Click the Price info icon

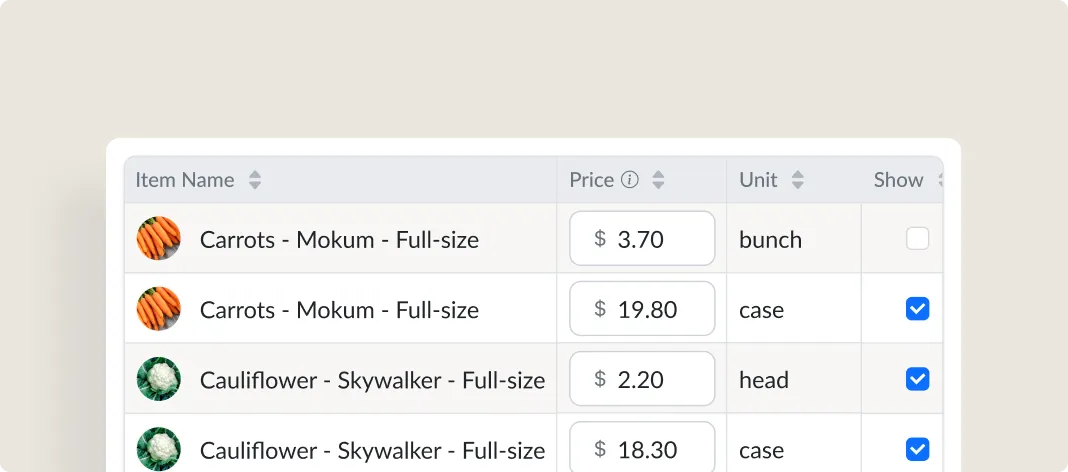click(x=629, y=180)
